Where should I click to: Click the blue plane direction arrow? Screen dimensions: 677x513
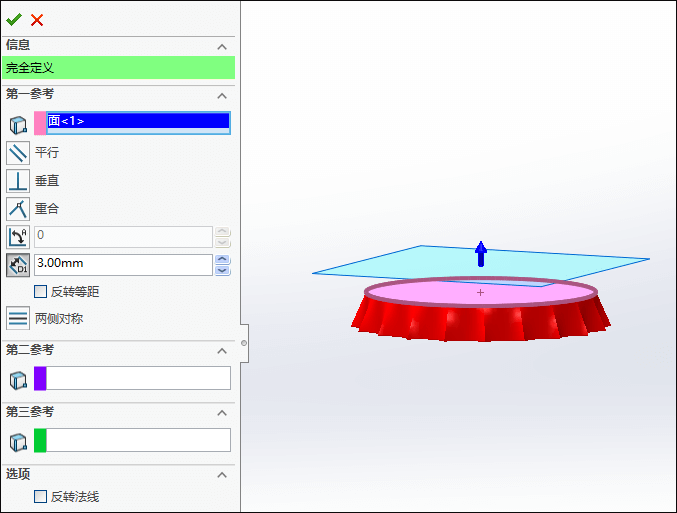tap(481, 254)
